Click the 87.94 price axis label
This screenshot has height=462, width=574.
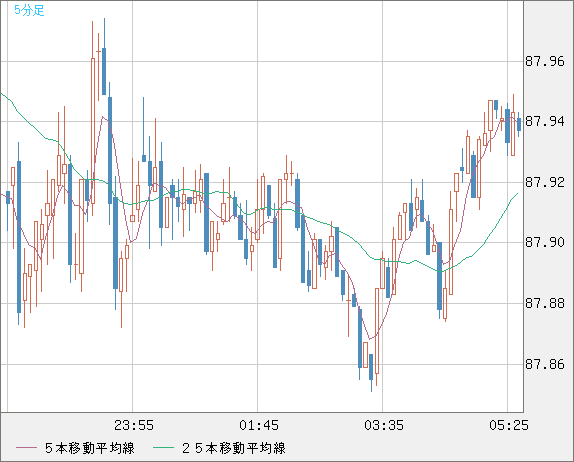(545, 121)
